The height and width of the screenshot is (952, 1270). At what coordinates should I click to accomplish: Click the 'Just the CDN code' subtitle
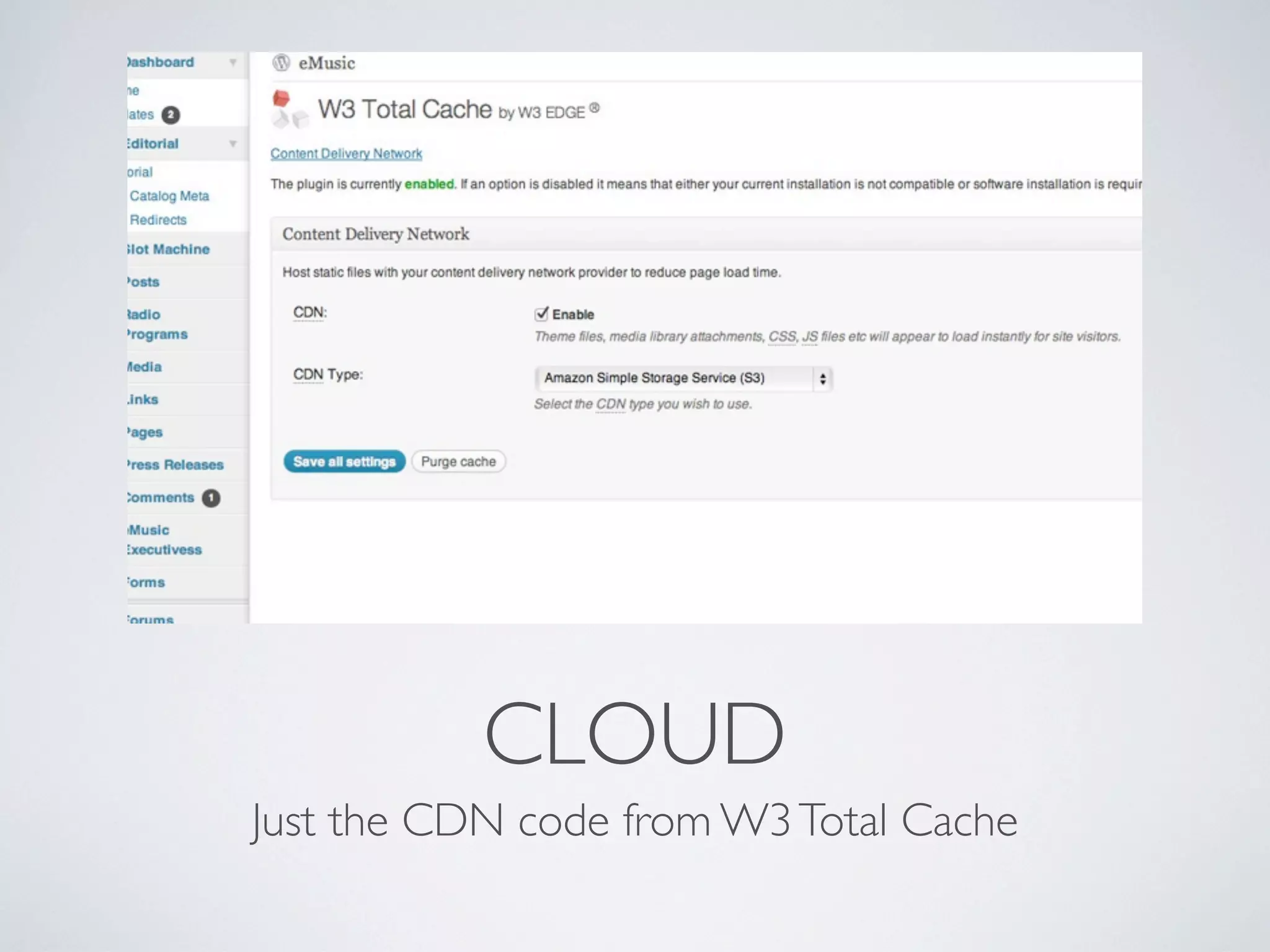(x=634, y=821)
